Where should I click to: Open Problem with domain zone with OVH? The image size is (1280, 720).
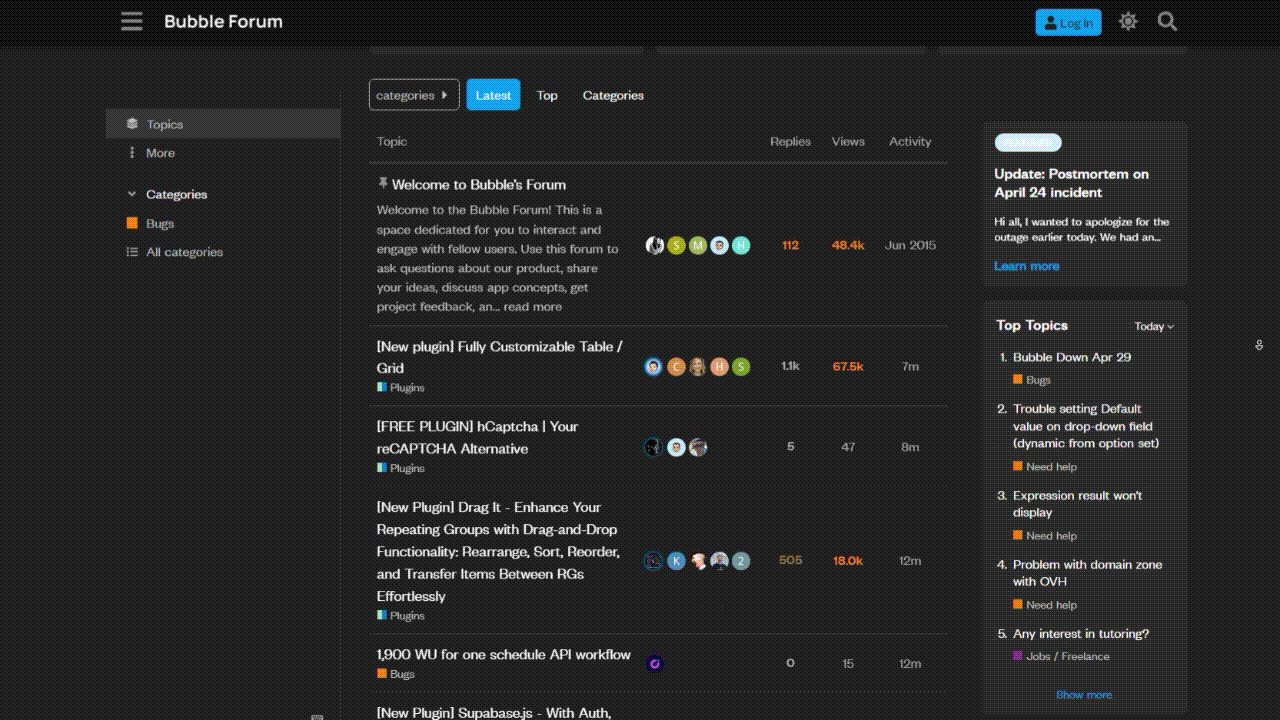click(1087, 573)
